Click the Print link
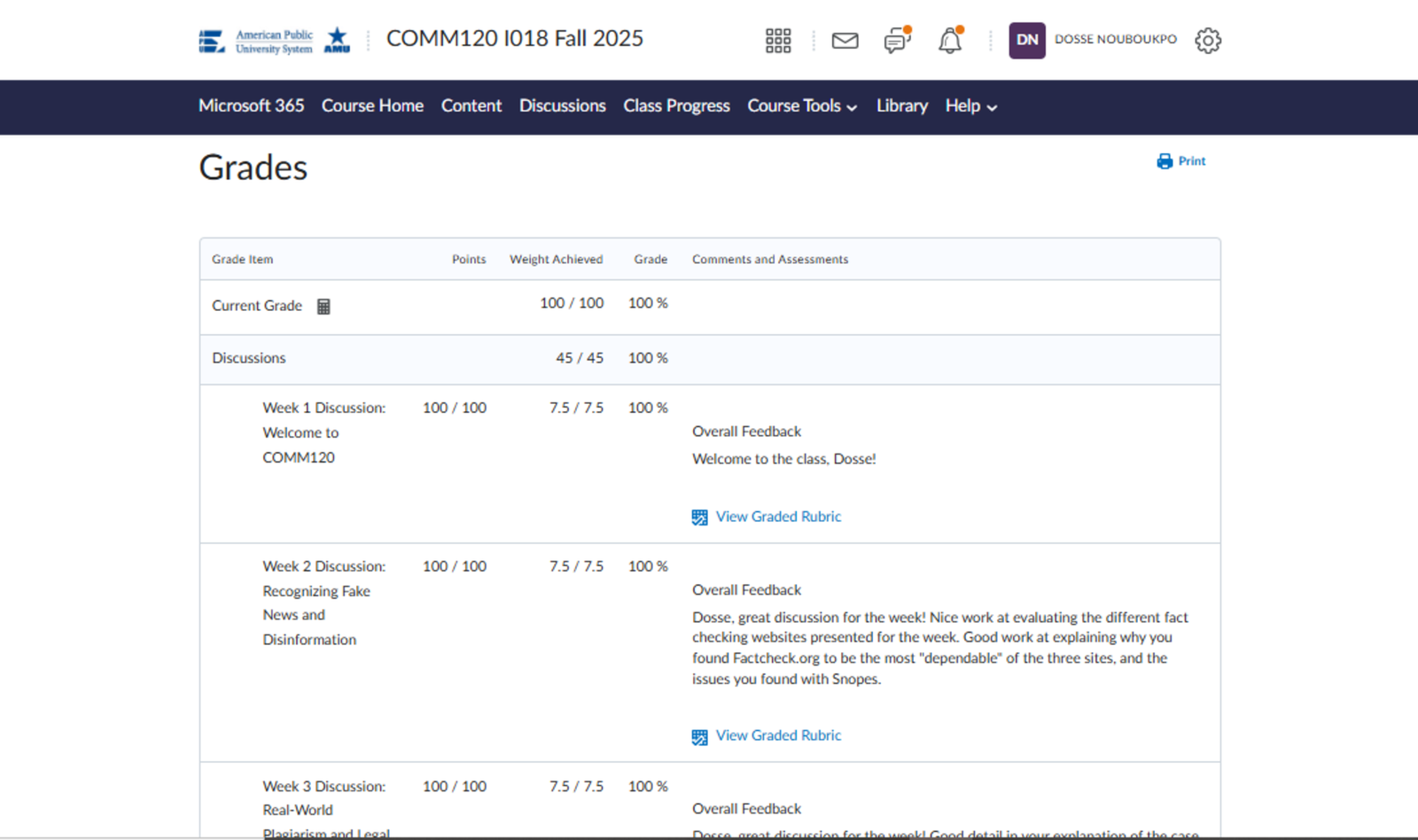The height and width of the screenshot is (840, 1418). coord(1192,161)
